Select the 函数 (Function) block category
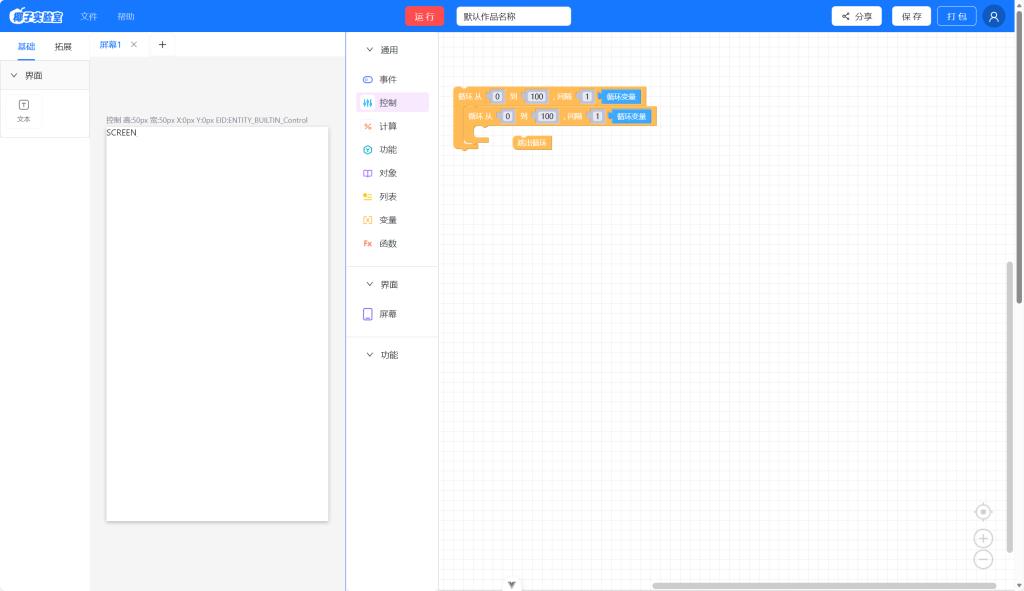The height and width of the screenshot is (591, 1024). (x=387, y=244)
